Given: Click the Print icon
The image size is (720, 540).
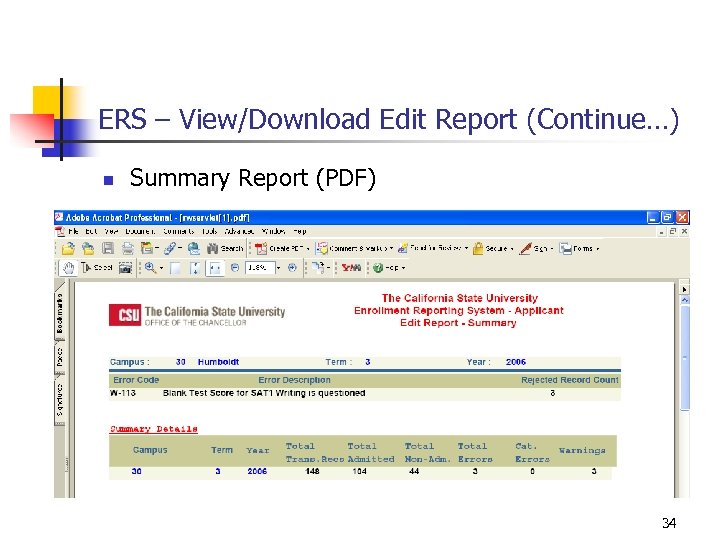Looking at the screenshot, I should pos(127,248).
